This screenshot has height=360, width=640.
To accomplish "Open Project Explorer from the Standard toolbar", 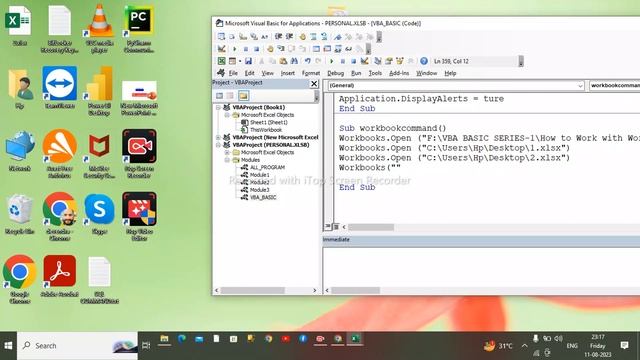I will click(378, 61).
